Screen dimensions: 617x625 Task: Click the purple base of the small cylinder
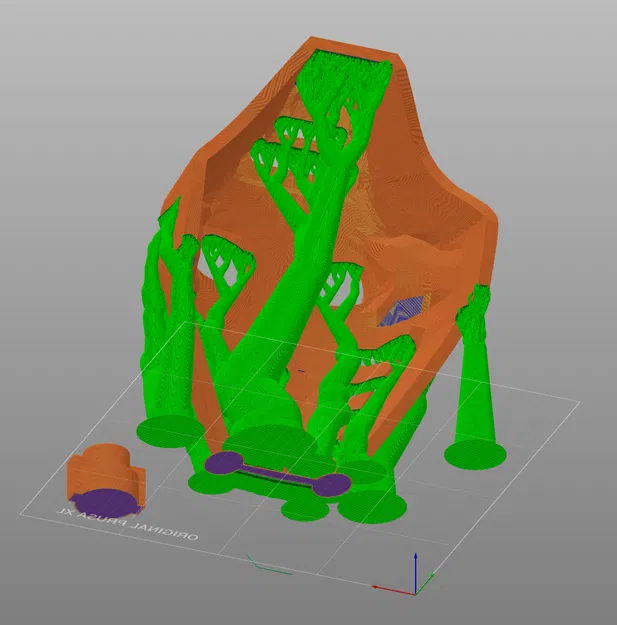pyautogui.click(x=107, y=503)
